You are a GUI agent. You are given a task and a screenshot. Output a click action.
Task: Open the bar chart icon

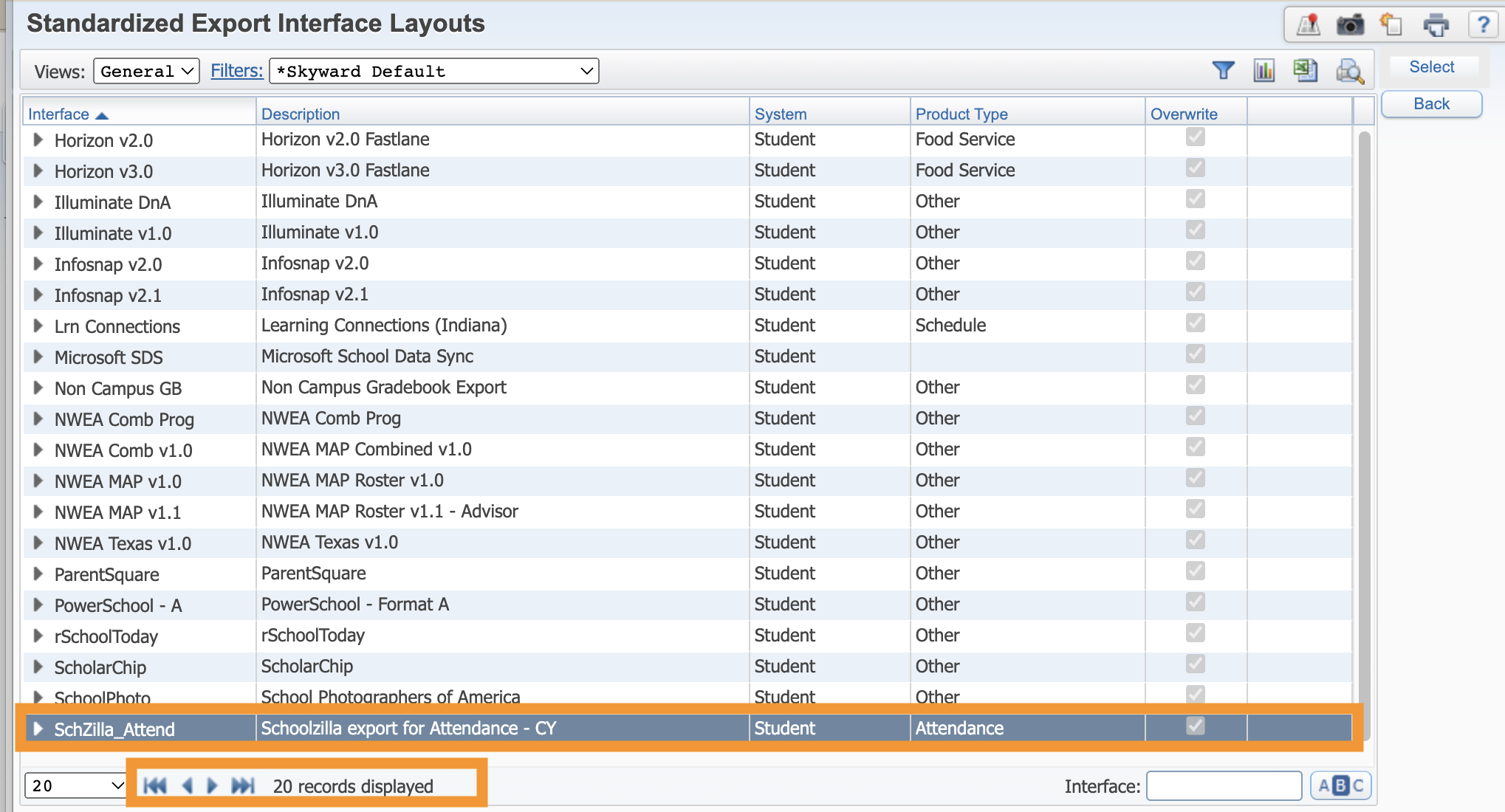pyautogui.click(x=1264, y=70)
